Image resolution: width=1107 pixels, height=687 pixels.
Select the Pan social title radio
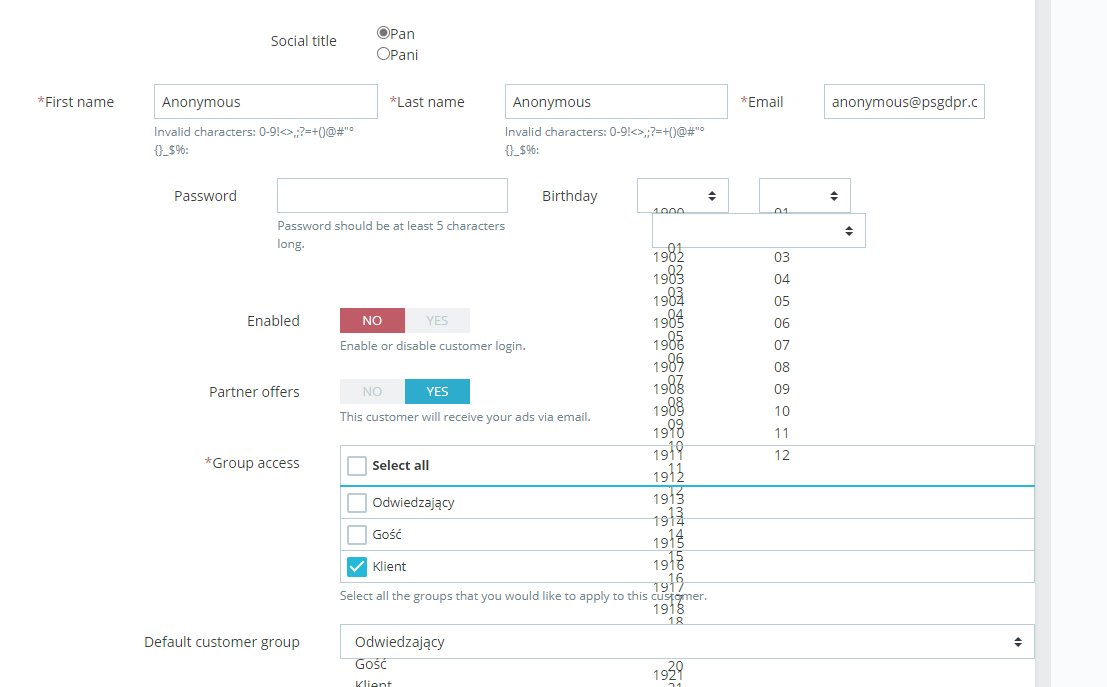coord(383,33)
